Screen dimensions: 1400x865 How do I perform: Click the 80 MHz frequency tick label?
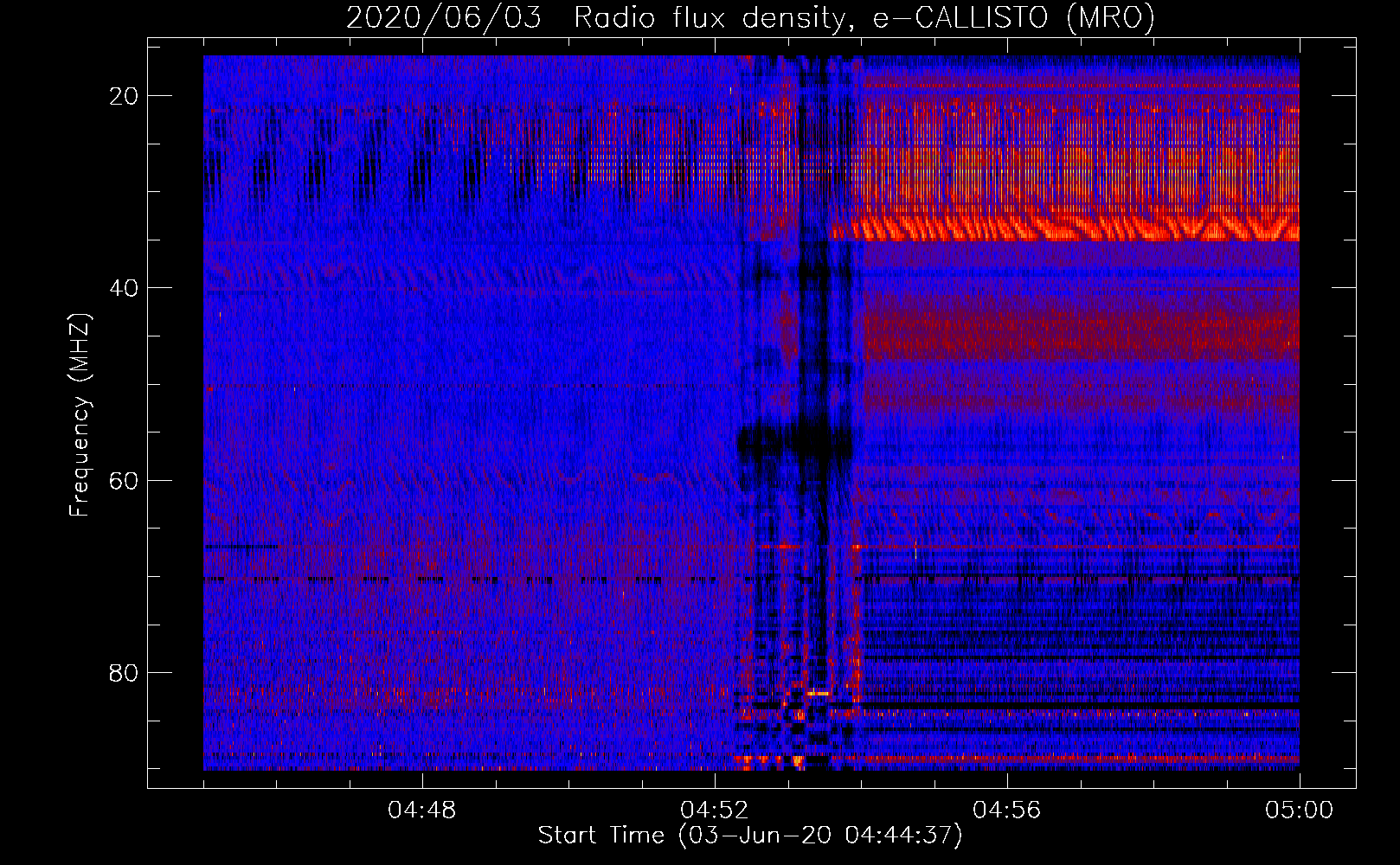[x=125, y=672]
